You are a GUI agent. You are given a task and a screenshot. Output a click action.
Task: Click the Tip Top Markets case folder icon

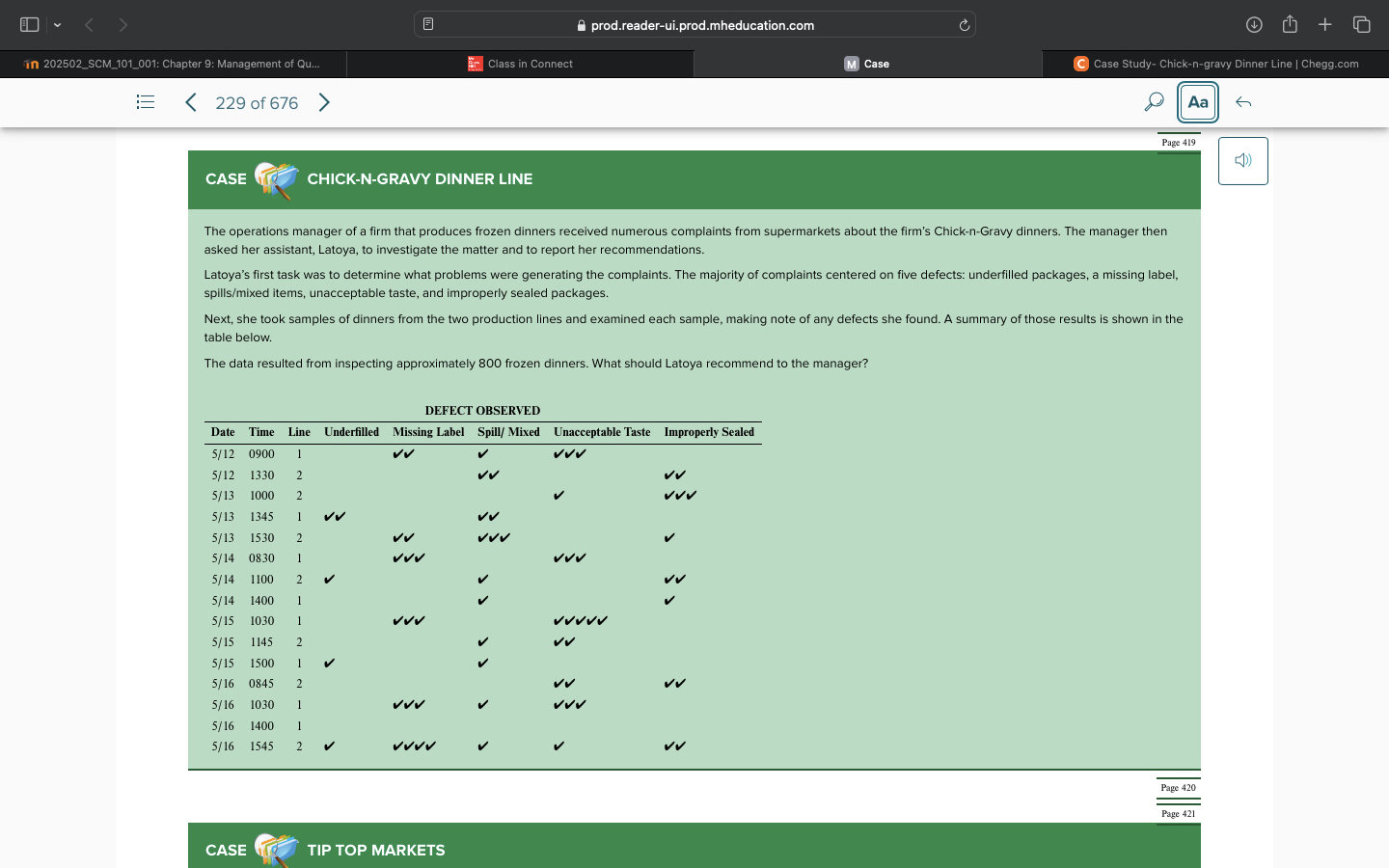(277, 849)
